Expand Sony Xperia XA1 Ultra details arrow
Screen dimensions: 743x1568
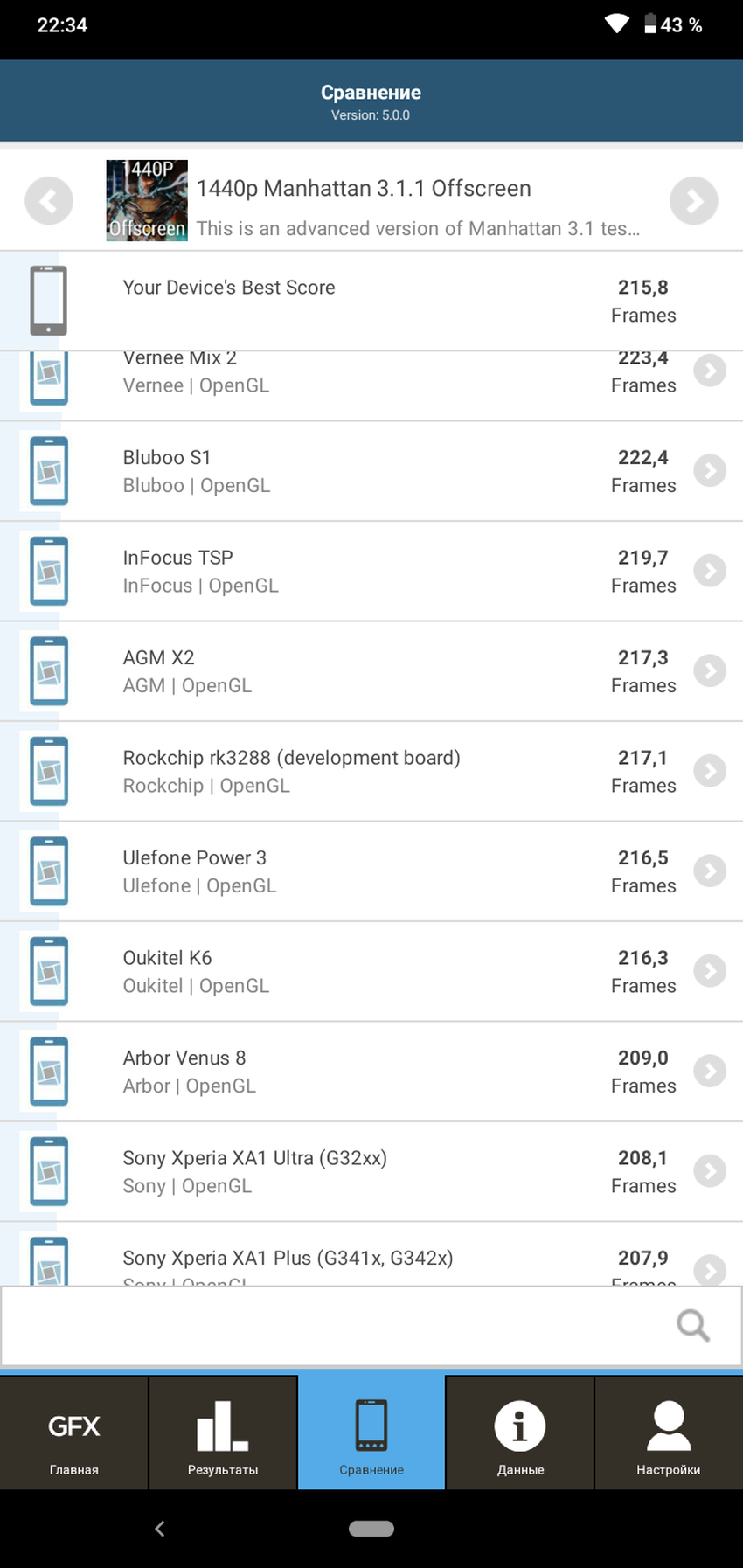click(710, 1171)
